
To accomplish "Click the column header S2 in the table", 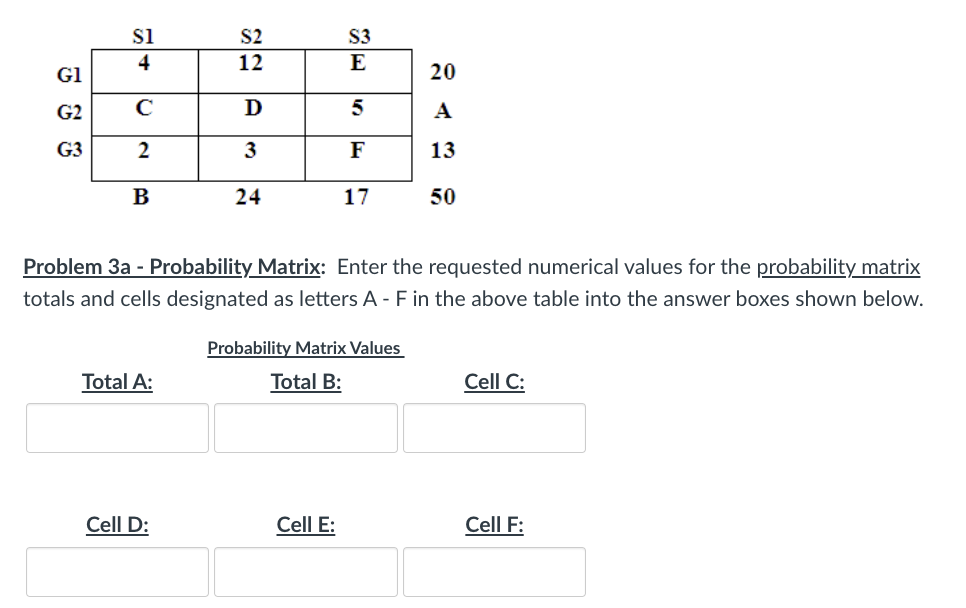I will 250,36.
